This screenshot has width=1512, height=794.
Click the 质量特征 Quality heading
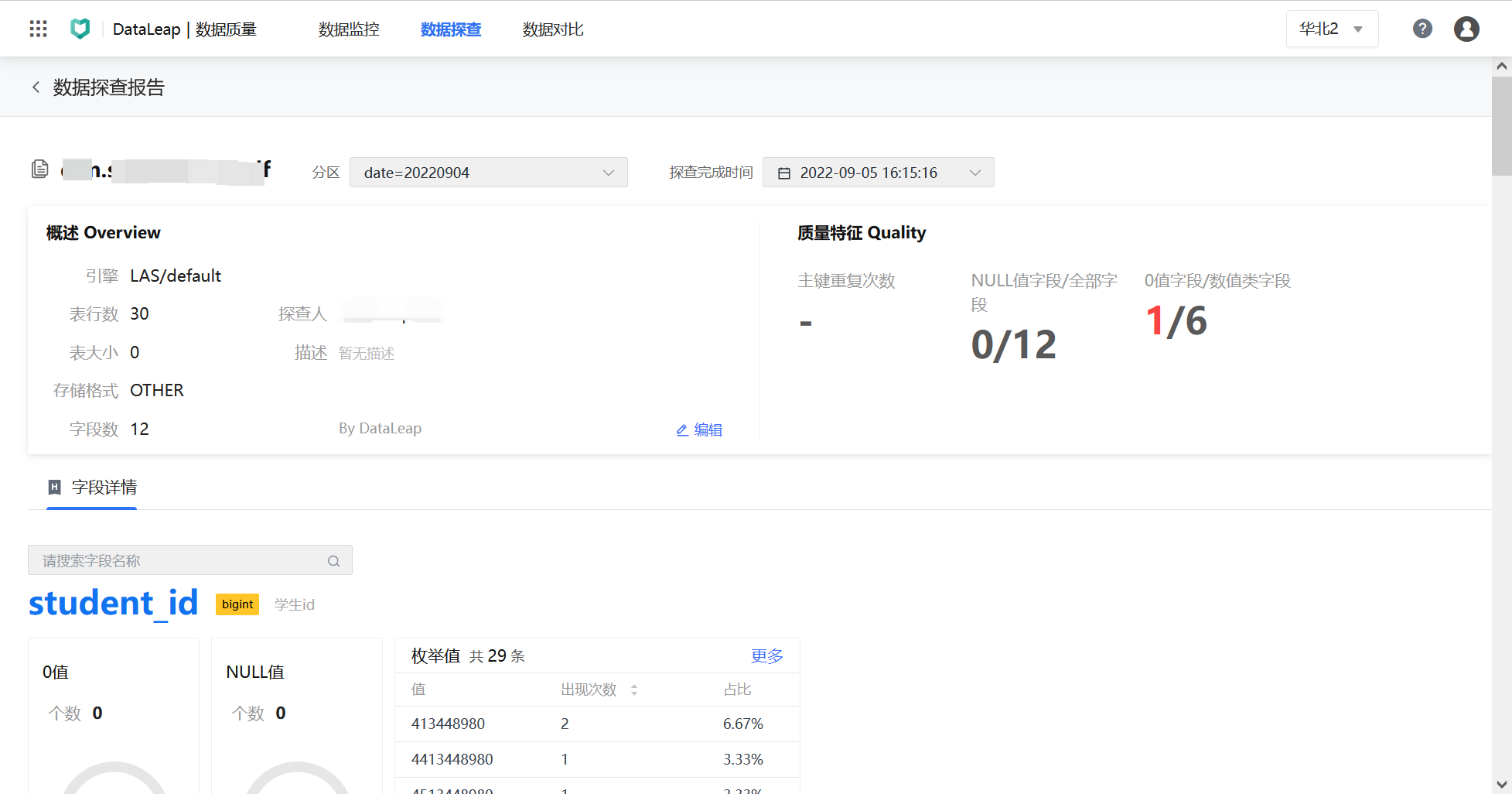pyautogui.click(x=862, y=233)
